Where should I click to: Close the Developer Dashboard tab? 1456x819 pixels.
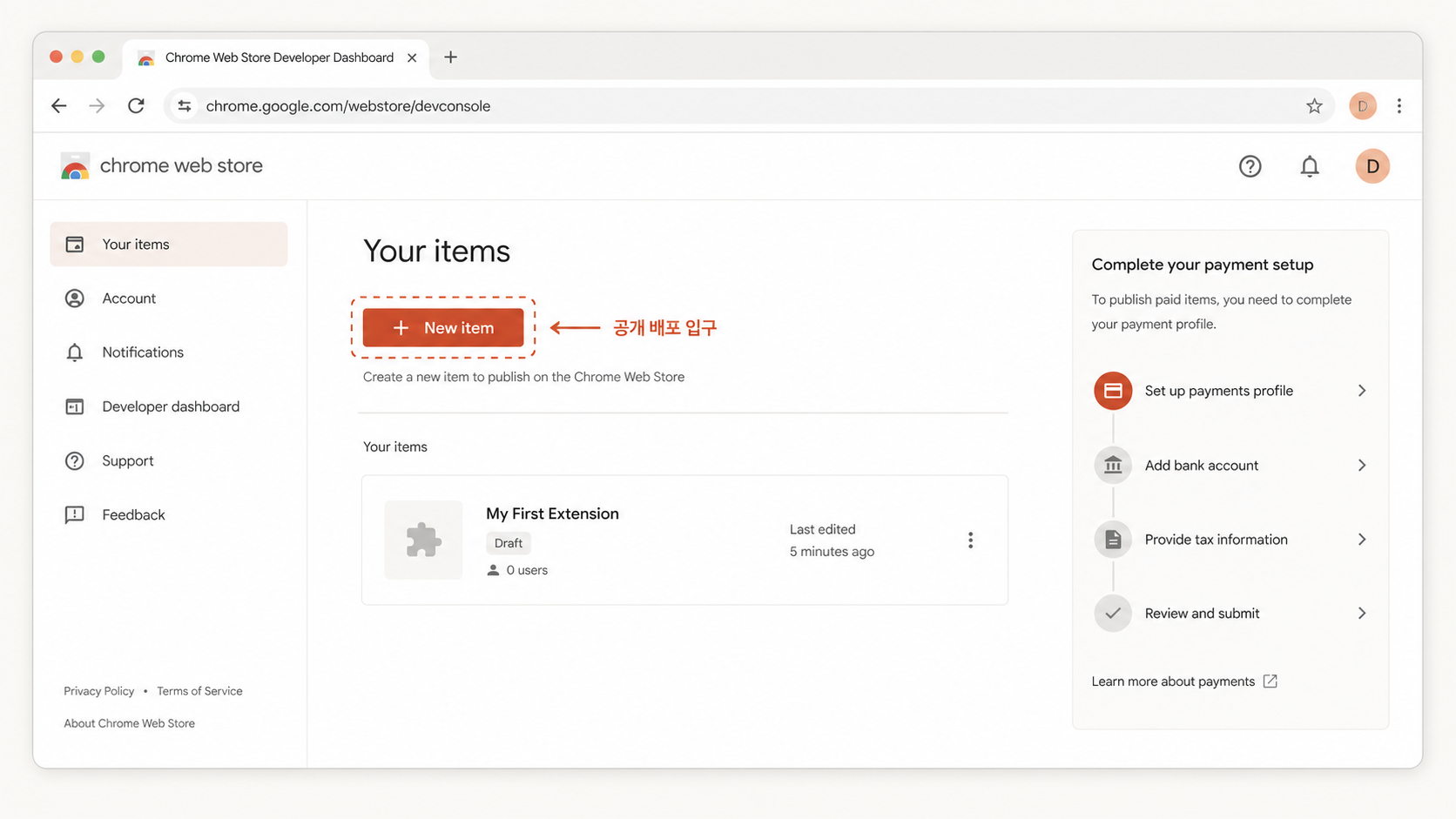coord(412,57)
